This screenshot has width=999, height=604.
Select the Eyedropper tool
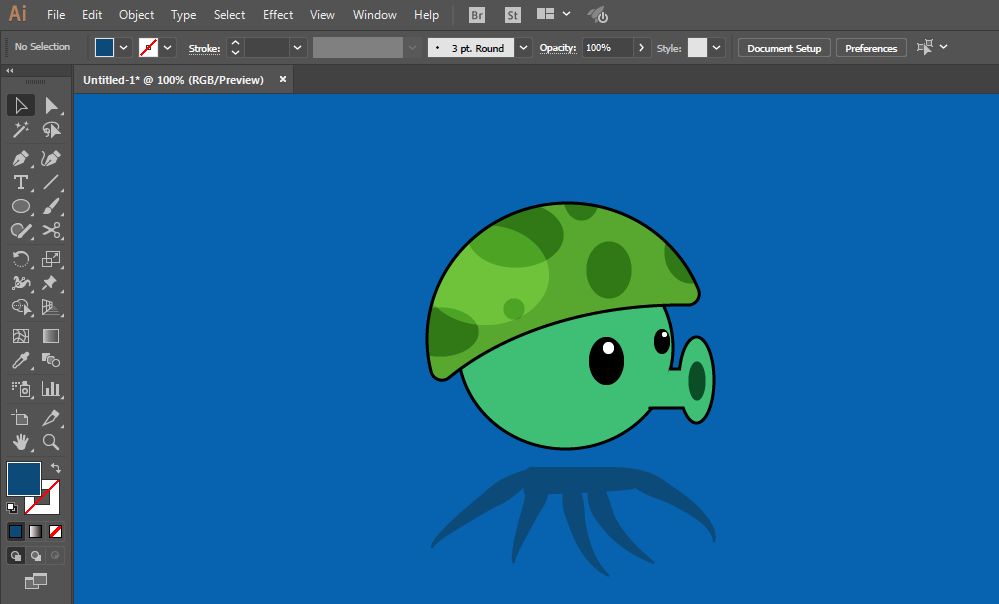point(20,361)
